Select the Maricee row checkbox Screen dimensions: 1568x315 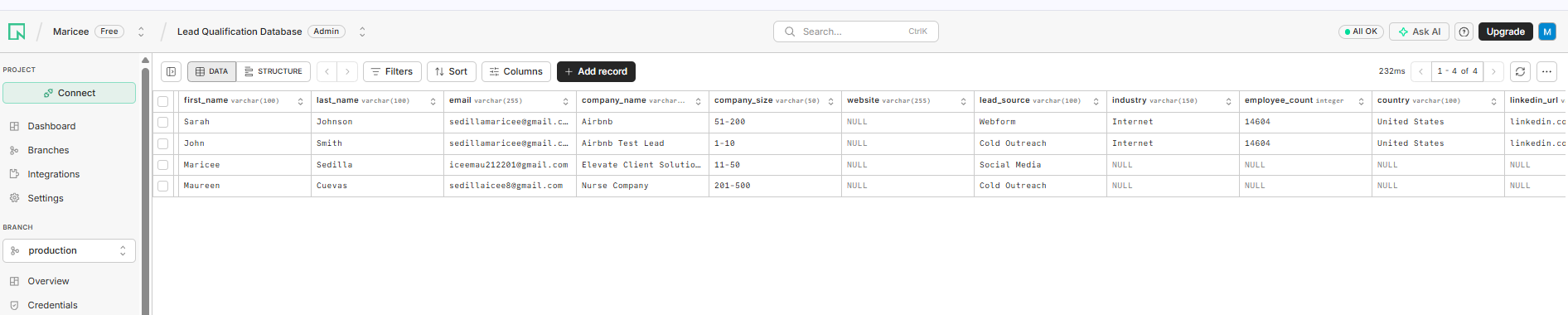[163, 165]
